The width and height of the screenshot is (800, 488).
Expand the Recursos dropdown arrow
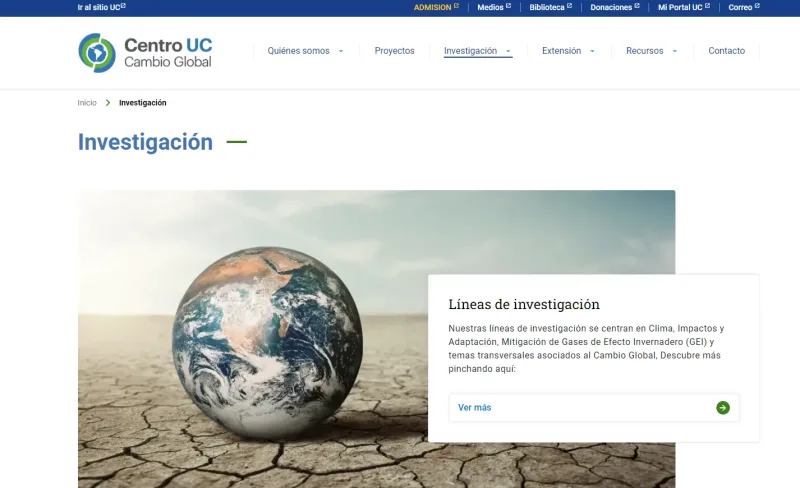674,51
